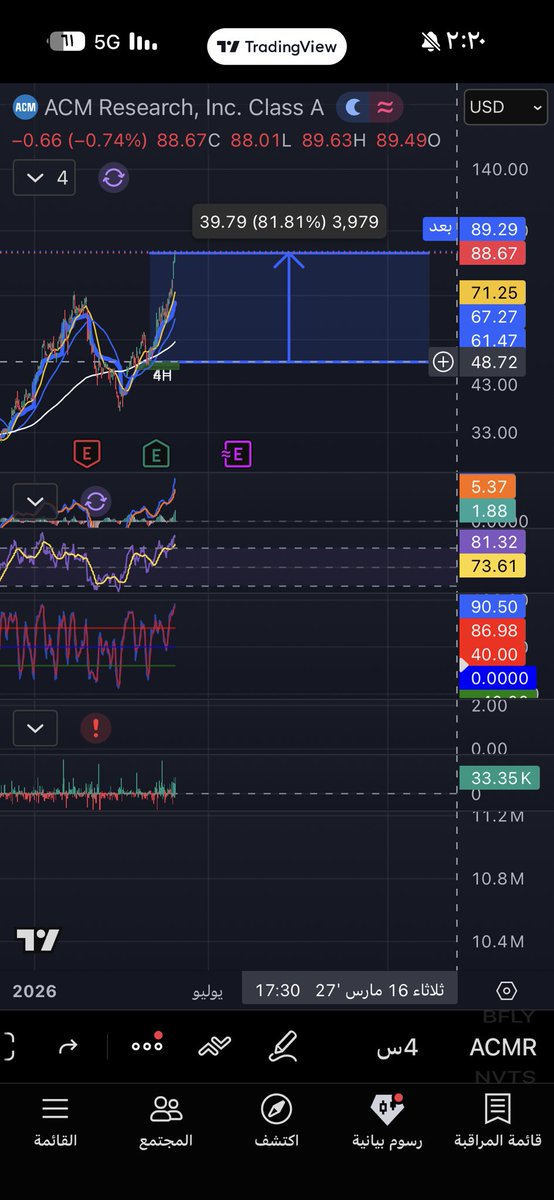Tap the purple 81.32 indicator value
The height and width of the screenshot is (1200, 554).
[492, 542]
